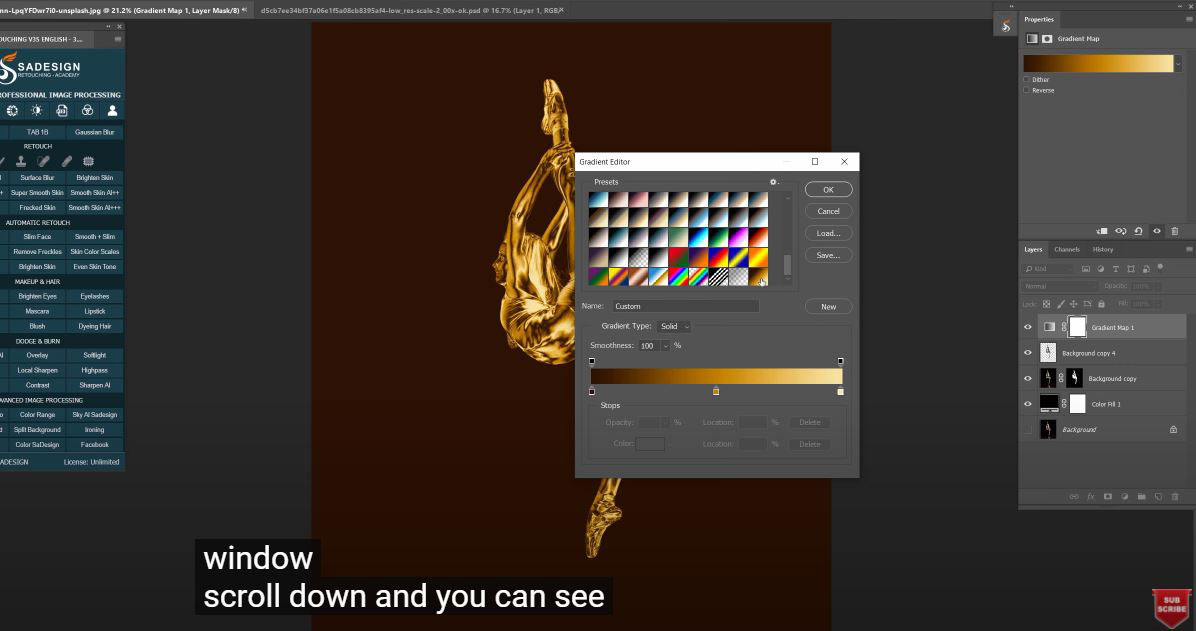Filter layers by smart object icon
This screenshot has width=1196, height=631.
(x=1145, y=269)
